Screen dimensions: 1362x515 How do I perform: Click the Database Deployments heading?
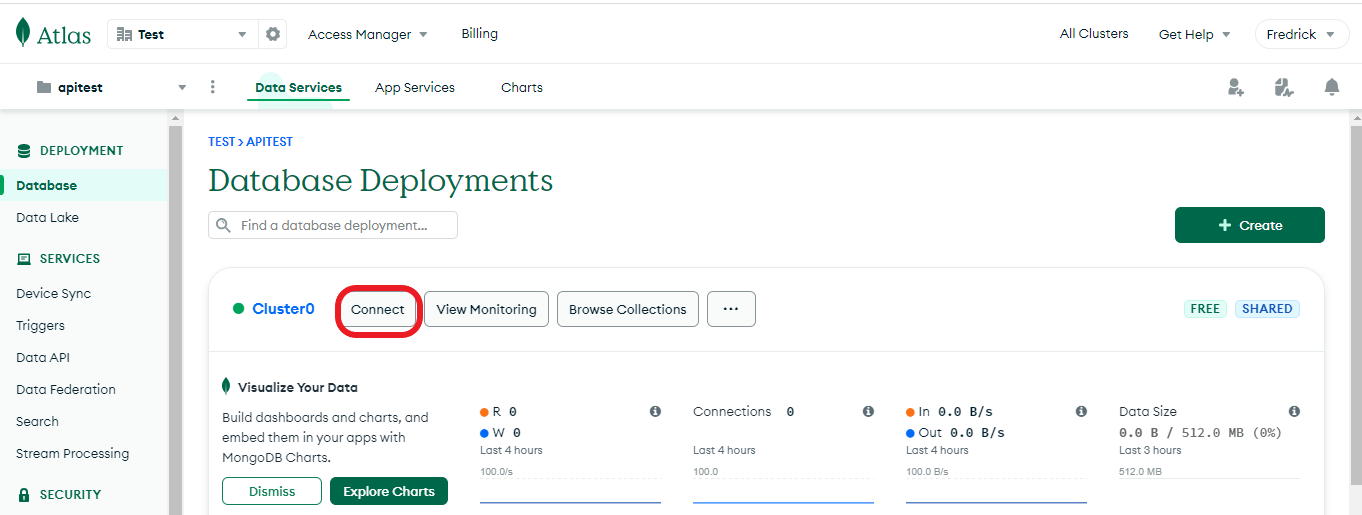[380, 181]
